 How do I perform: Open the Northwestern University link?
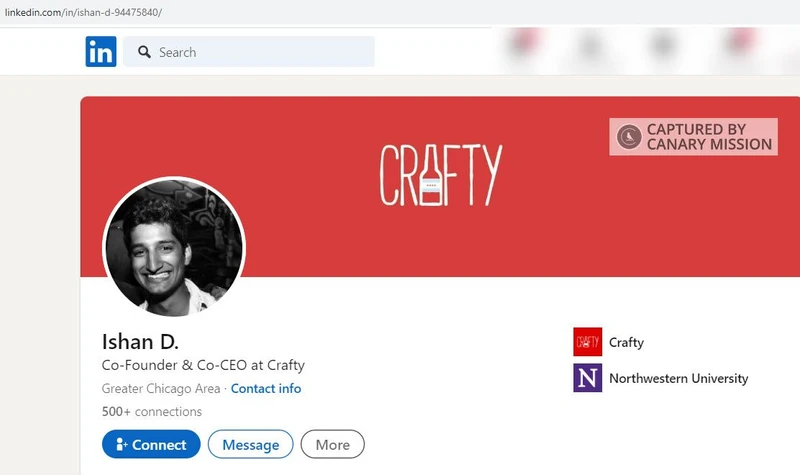pyautogui.click(x=679, y=378)
